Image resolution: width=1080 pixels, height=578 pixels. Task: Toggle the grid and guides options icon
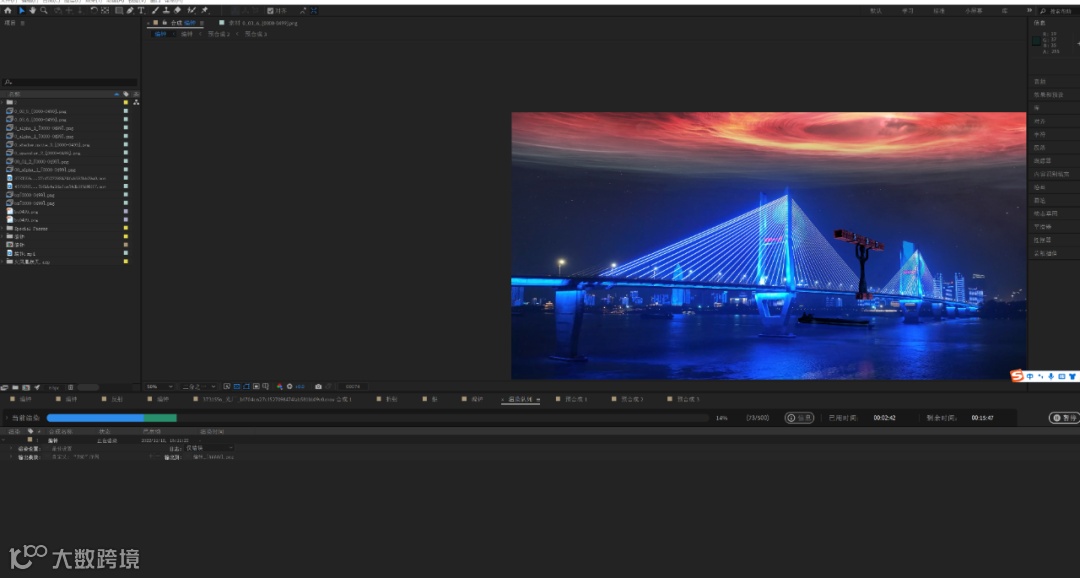265,386
